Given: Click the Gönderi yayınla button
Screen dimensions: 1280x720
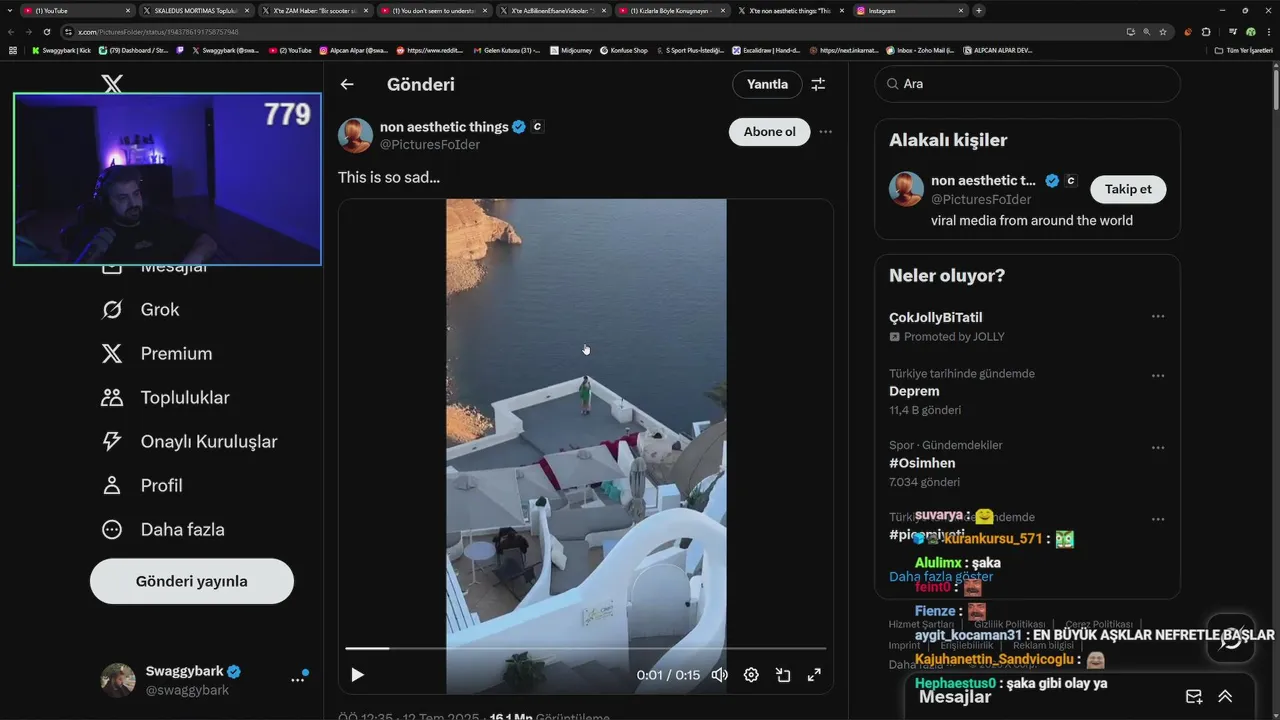Looking at the screenshot, I should 192,581.
